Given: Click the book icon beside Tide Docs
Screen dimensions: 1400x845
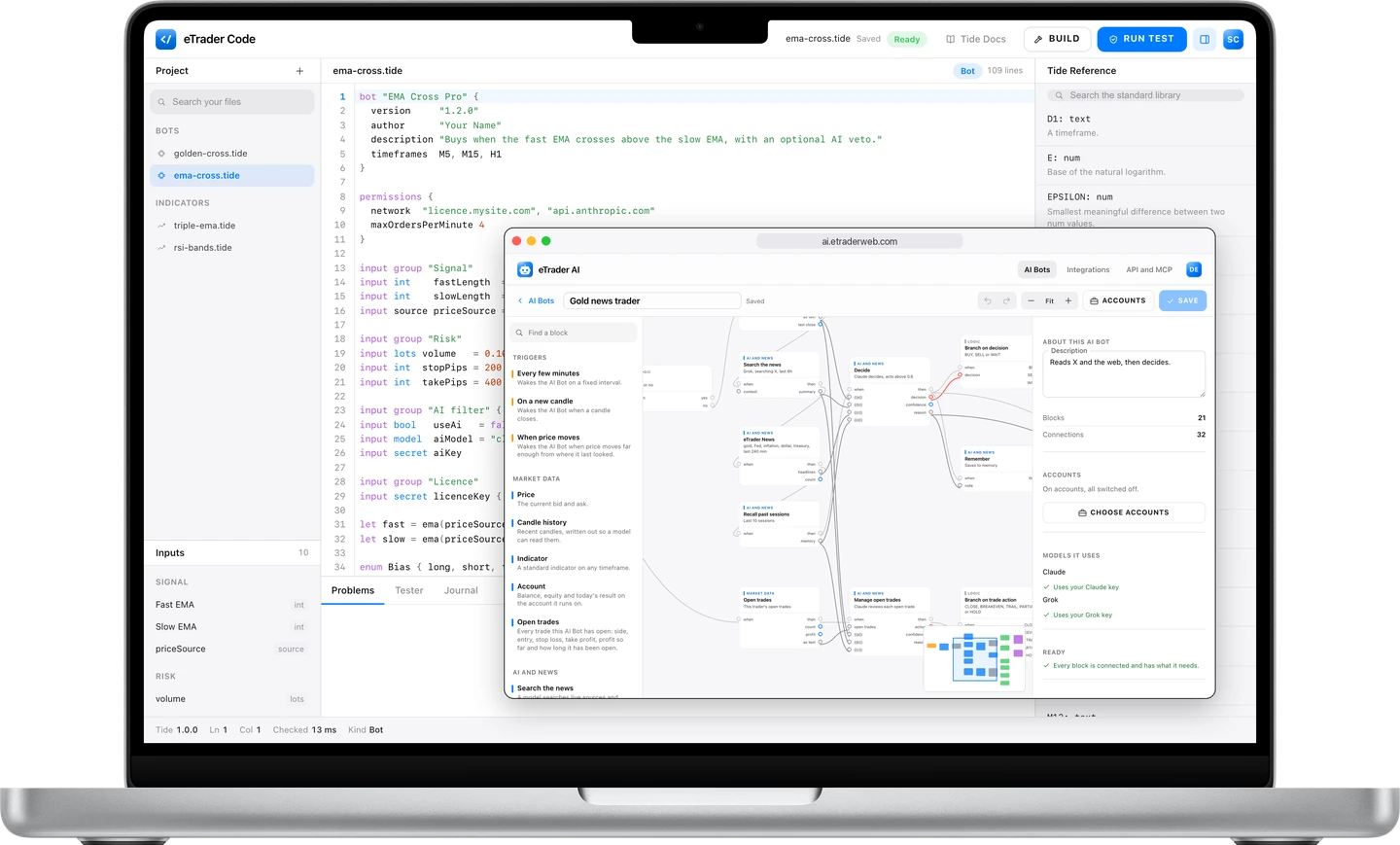Looking at the screenshot, I should [950, 39].
